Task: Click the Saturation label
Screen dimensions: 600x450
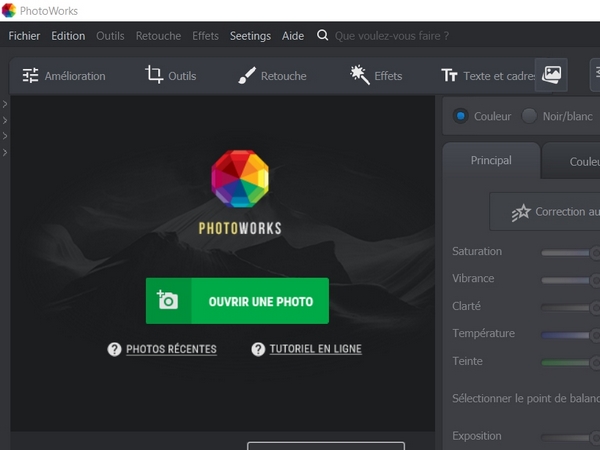Action: [477, 251]
